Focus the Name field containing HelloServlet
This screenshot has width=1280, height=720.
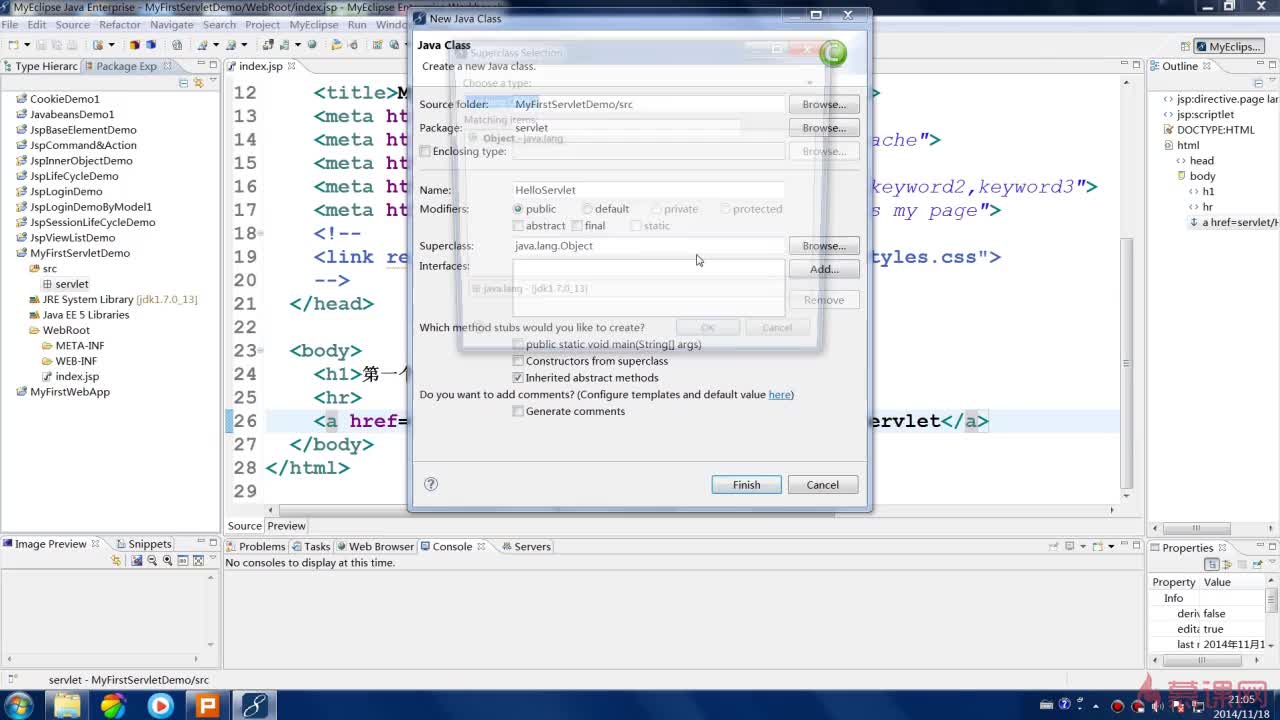[648, 190]
